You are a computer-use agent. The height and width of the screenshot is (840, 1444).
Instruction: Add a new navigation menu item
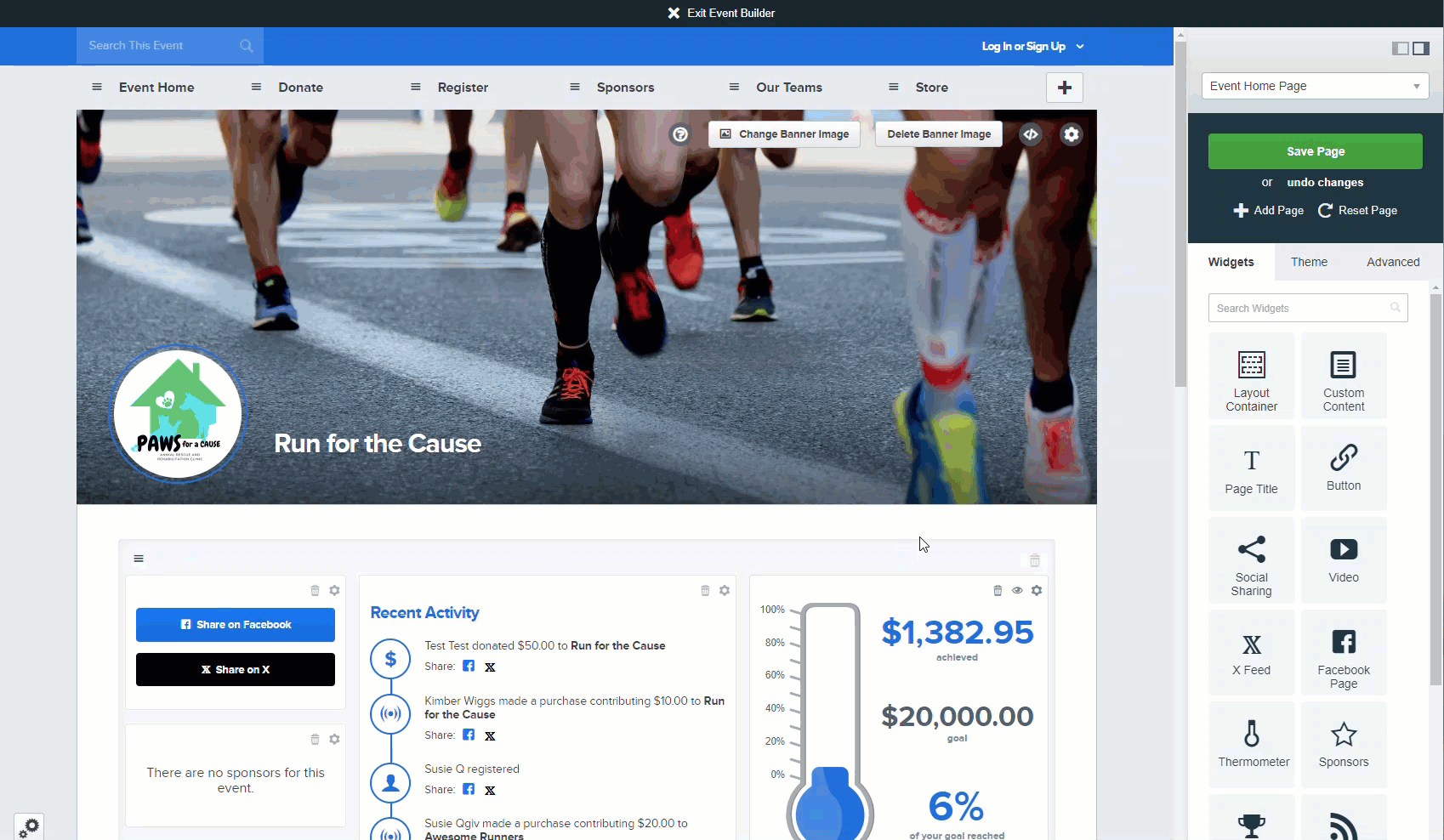(1064, 88)
